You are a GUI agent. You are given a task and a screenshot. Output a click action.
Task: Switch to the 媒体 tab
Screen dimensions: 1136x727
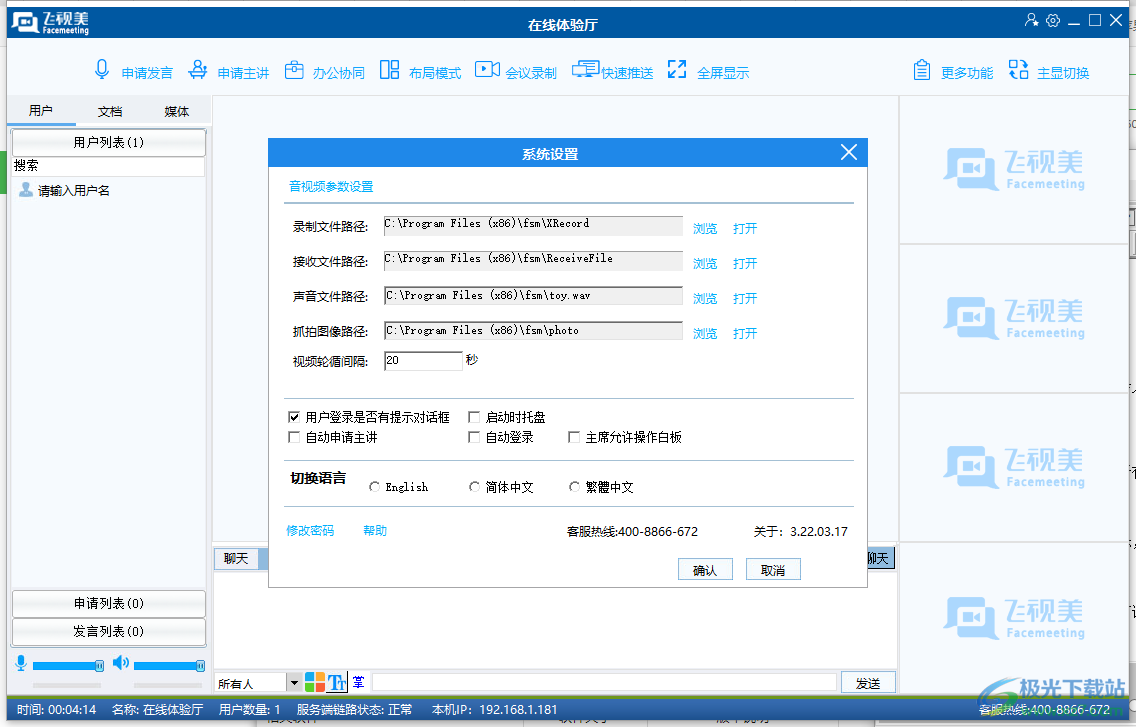click(x=177, y=111)
